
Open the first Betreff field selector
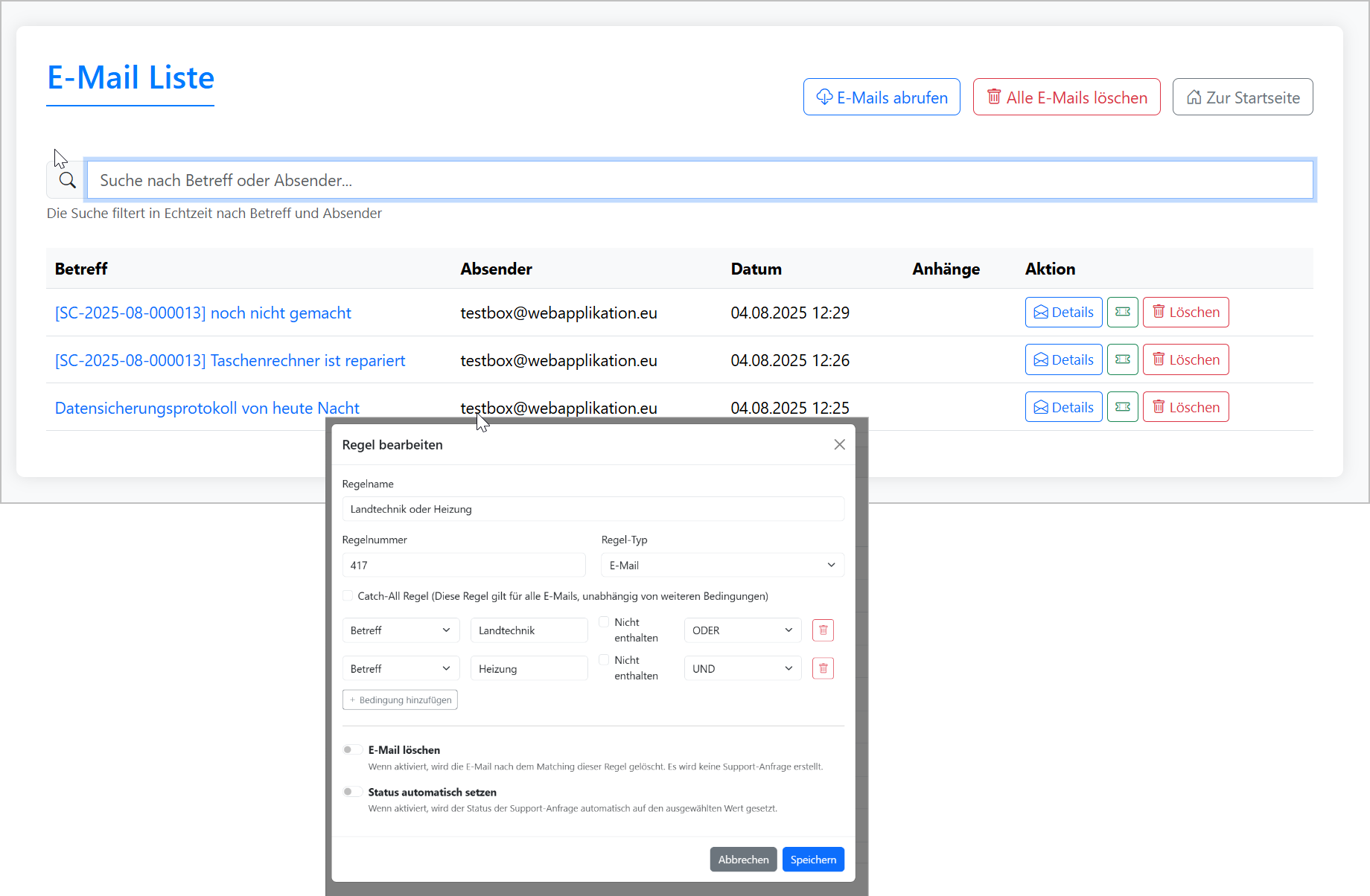point(401,630)
